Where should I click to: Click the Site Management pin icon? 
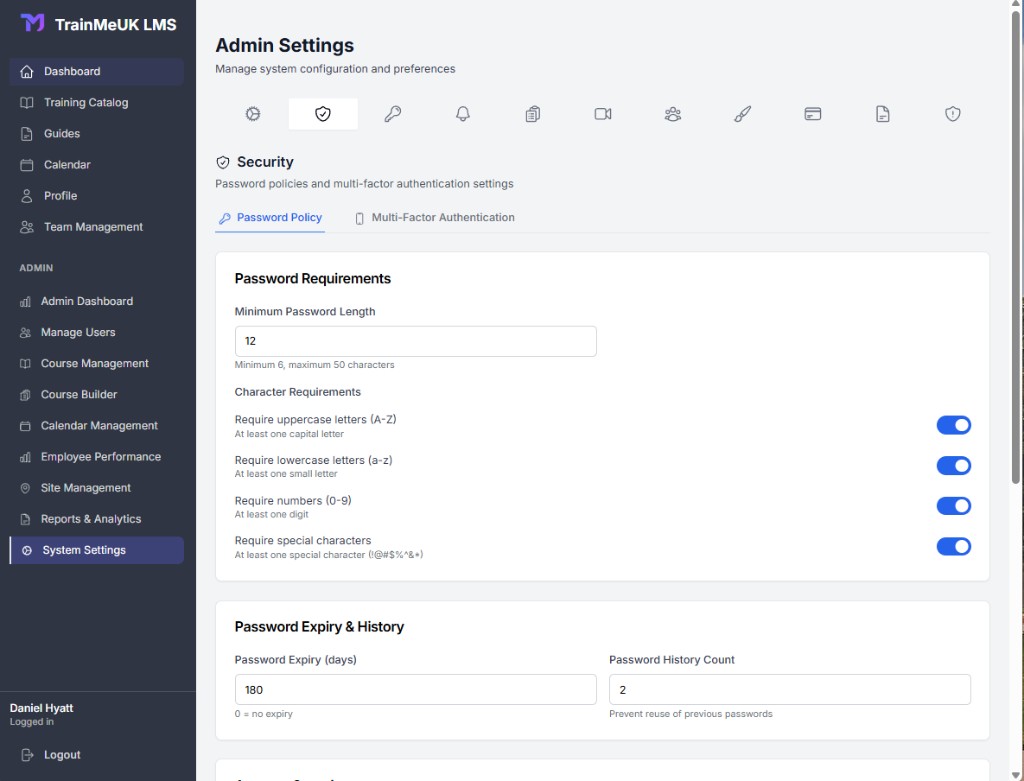tap(25, 488)
